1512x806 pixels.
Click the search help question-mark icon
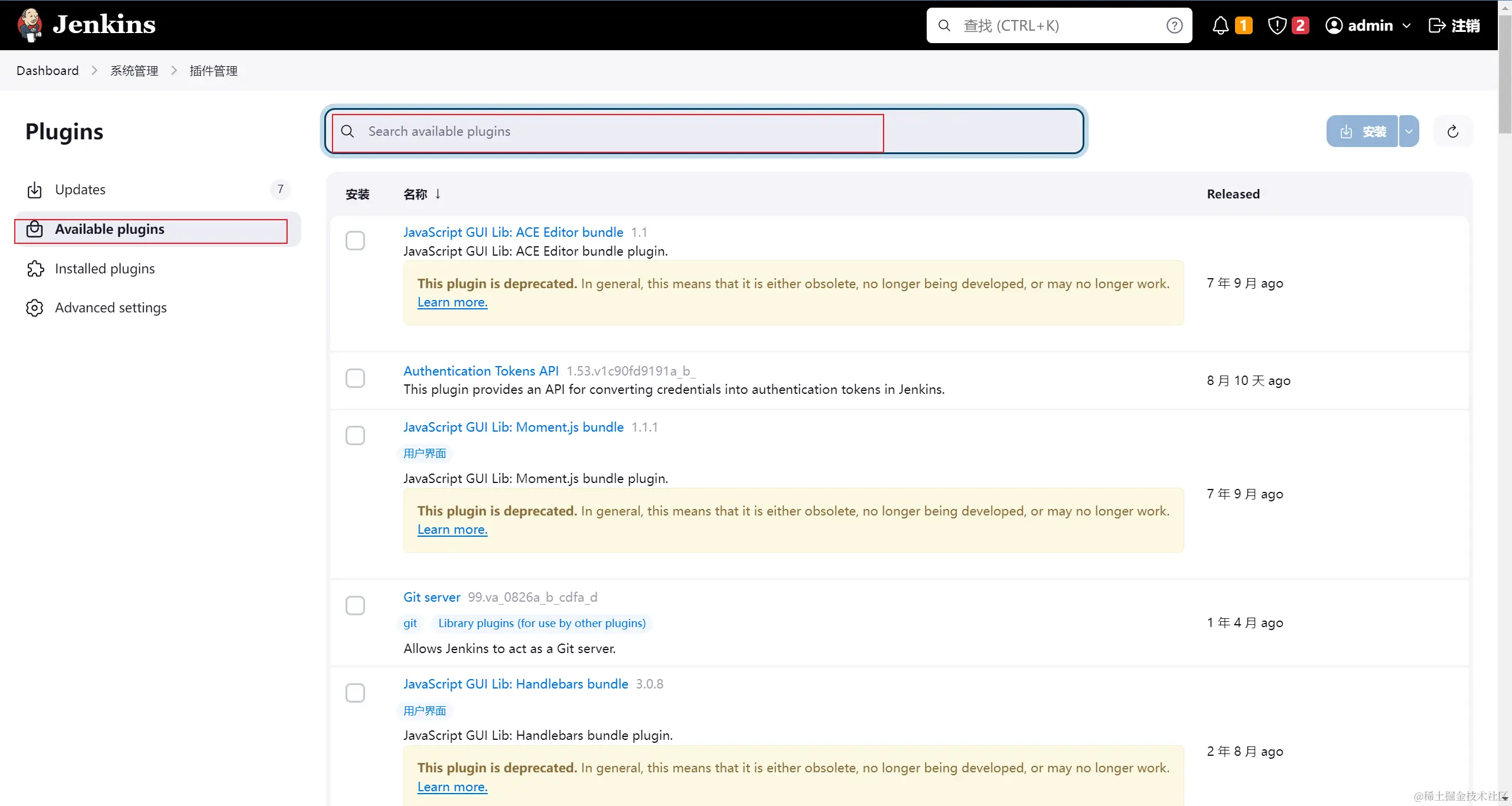pos(1174,25)
